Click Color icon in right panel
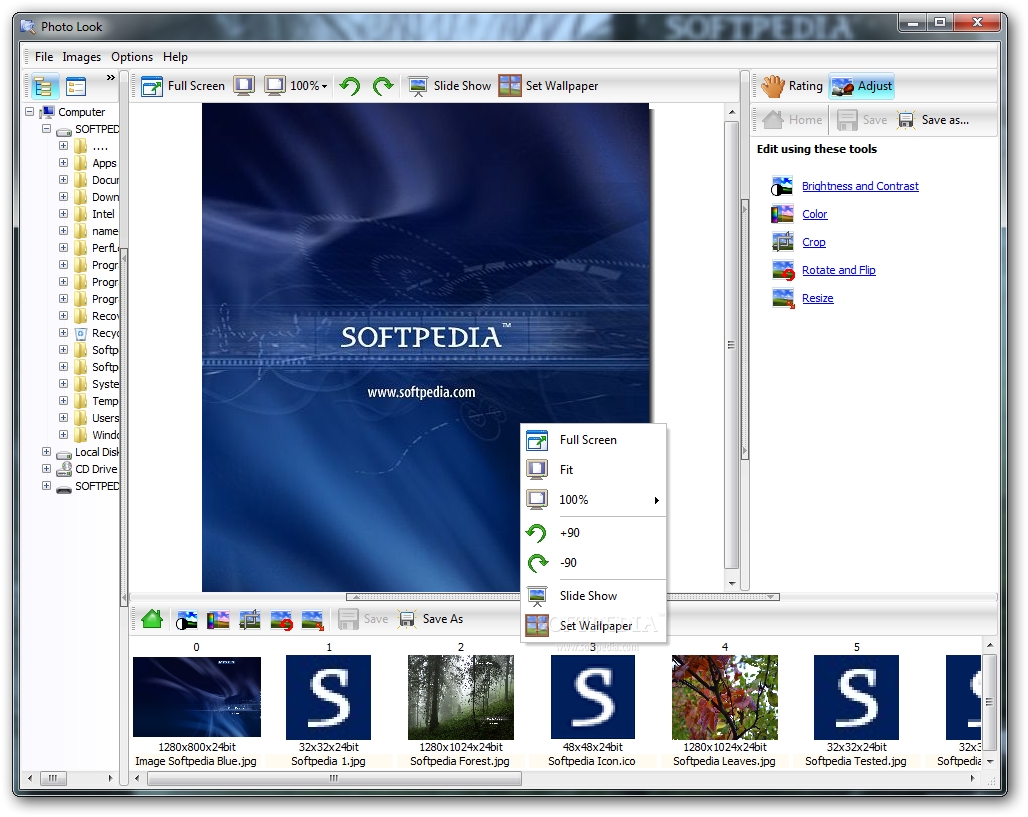1028x817 pixels. click(x=782, y=214)
